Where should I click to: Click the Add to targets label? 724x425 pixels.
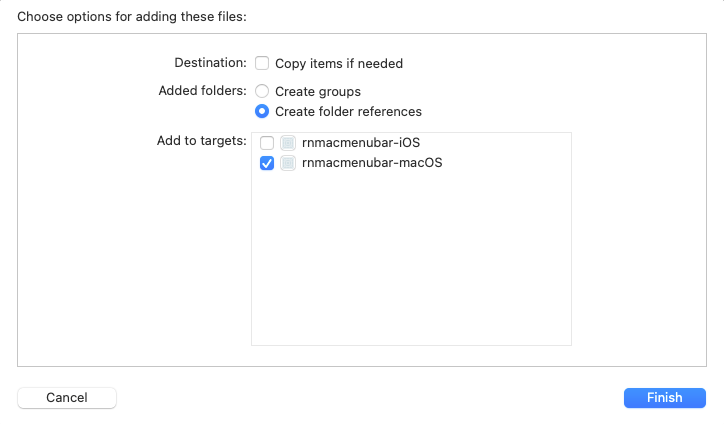pos(202,140)
